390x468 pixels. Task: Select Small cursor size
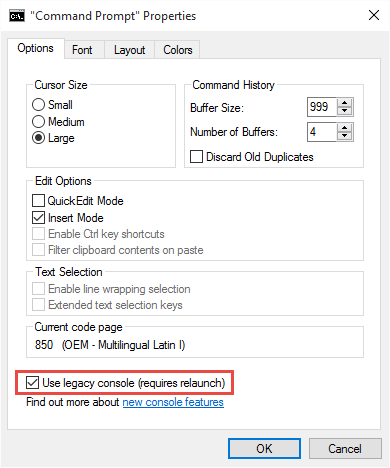tap(38, 105)
